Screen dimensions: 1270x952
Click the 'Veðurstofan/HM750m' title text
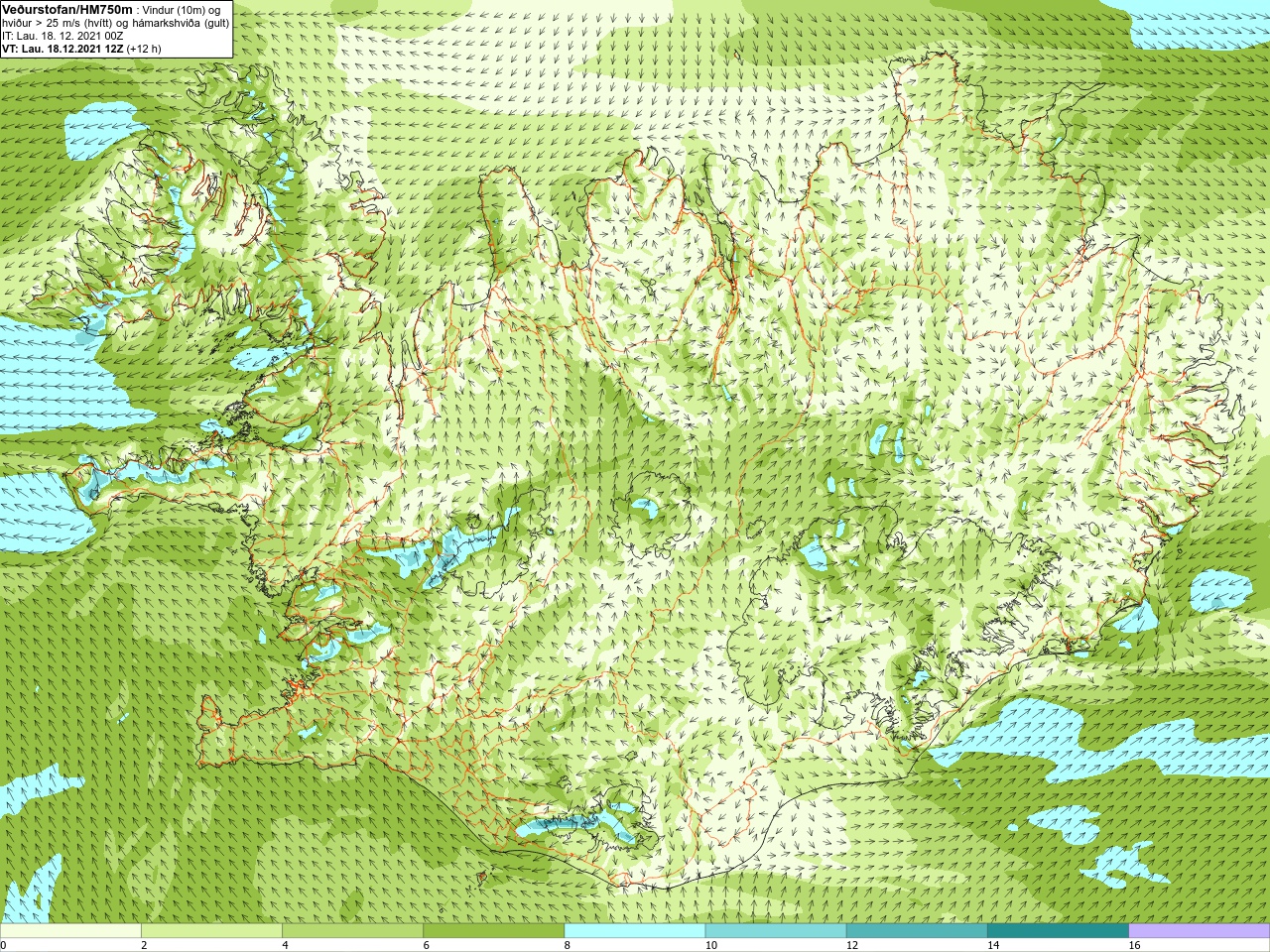pyautogui.click(x=67, y=9)
